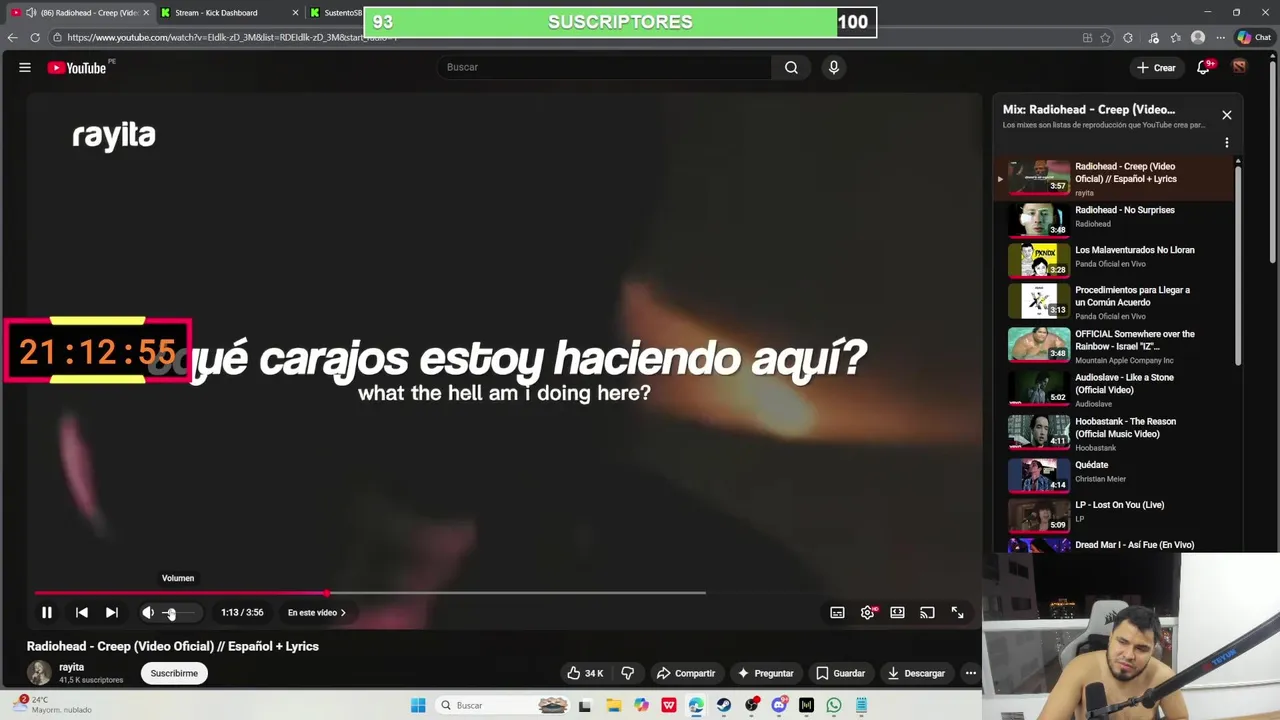
Task: Subscribe with the Suscribirme button
Action: pyautogui.click(x=174, y=673)
